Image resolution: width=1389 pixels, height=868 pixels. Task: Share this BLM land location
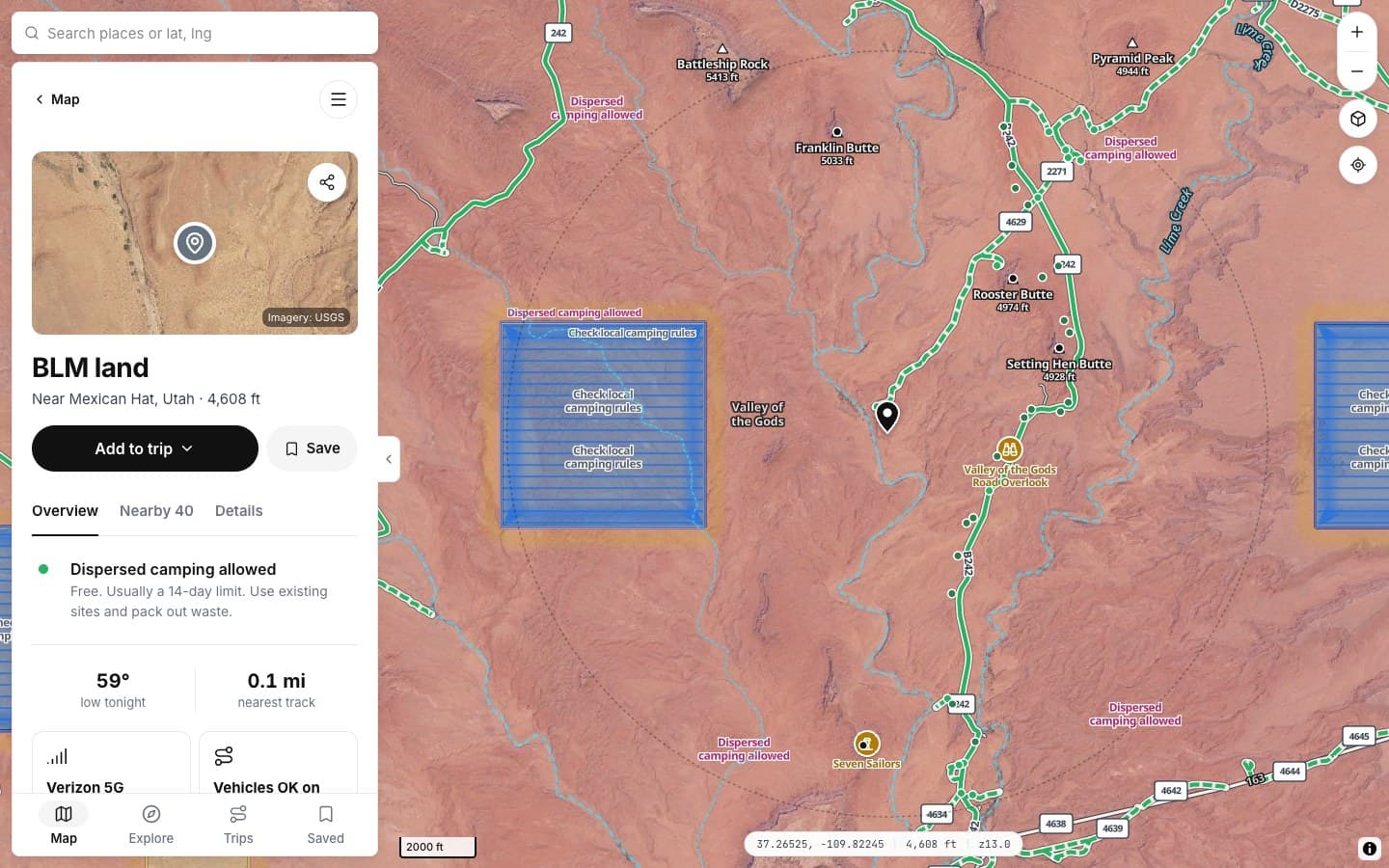(327, 182)
